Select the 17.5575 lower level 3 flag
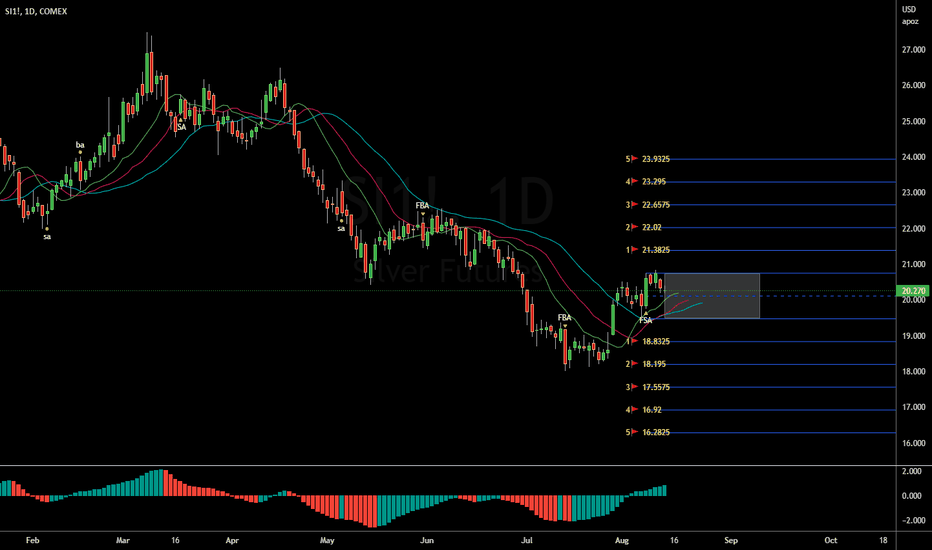This screenshot has height=550, width=932. 634,387
